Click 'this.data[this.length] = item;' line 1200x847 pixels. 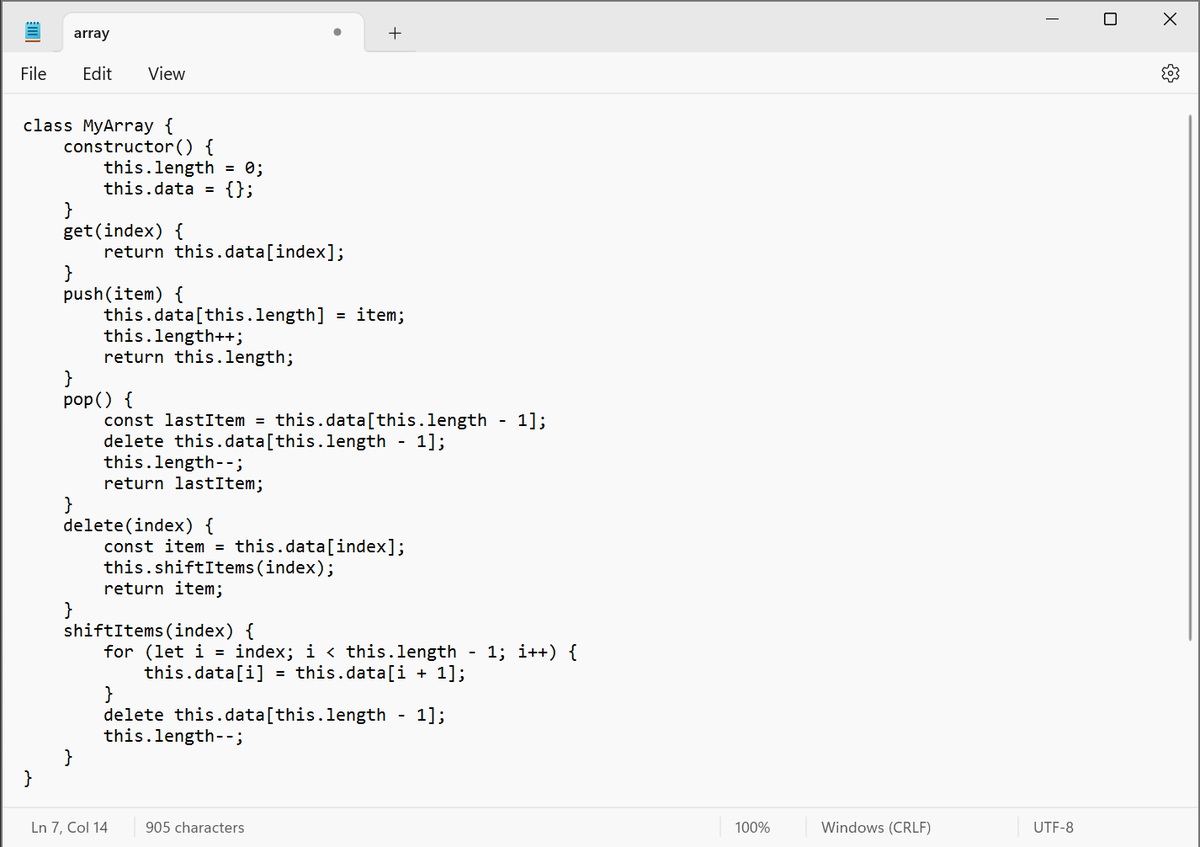click(255, 315)
